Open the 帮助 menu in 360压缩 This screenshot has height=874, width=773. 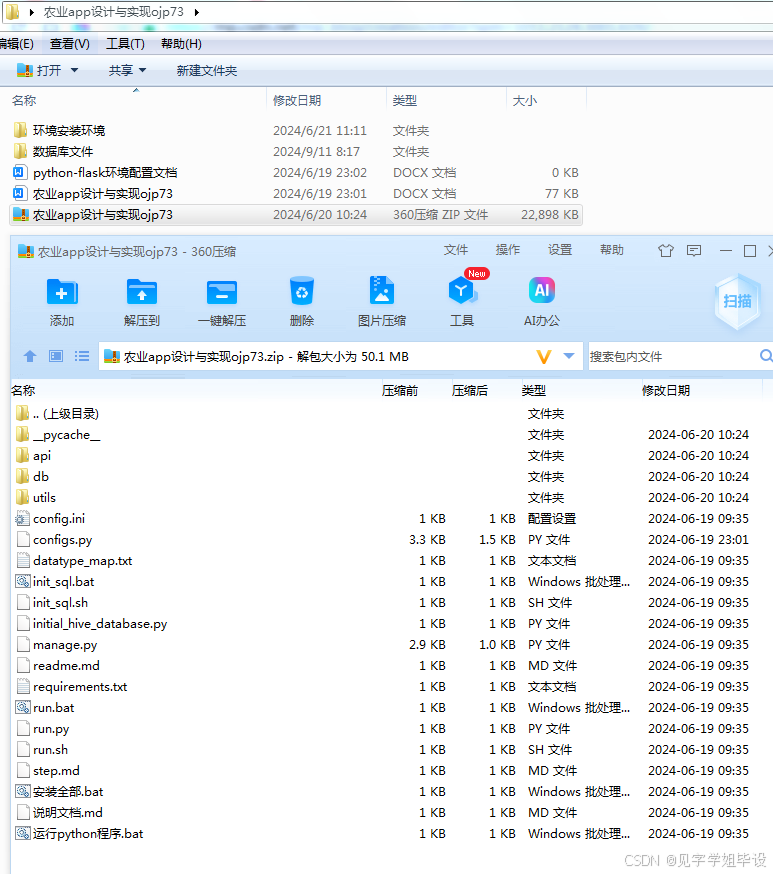[x=612, y=250]
